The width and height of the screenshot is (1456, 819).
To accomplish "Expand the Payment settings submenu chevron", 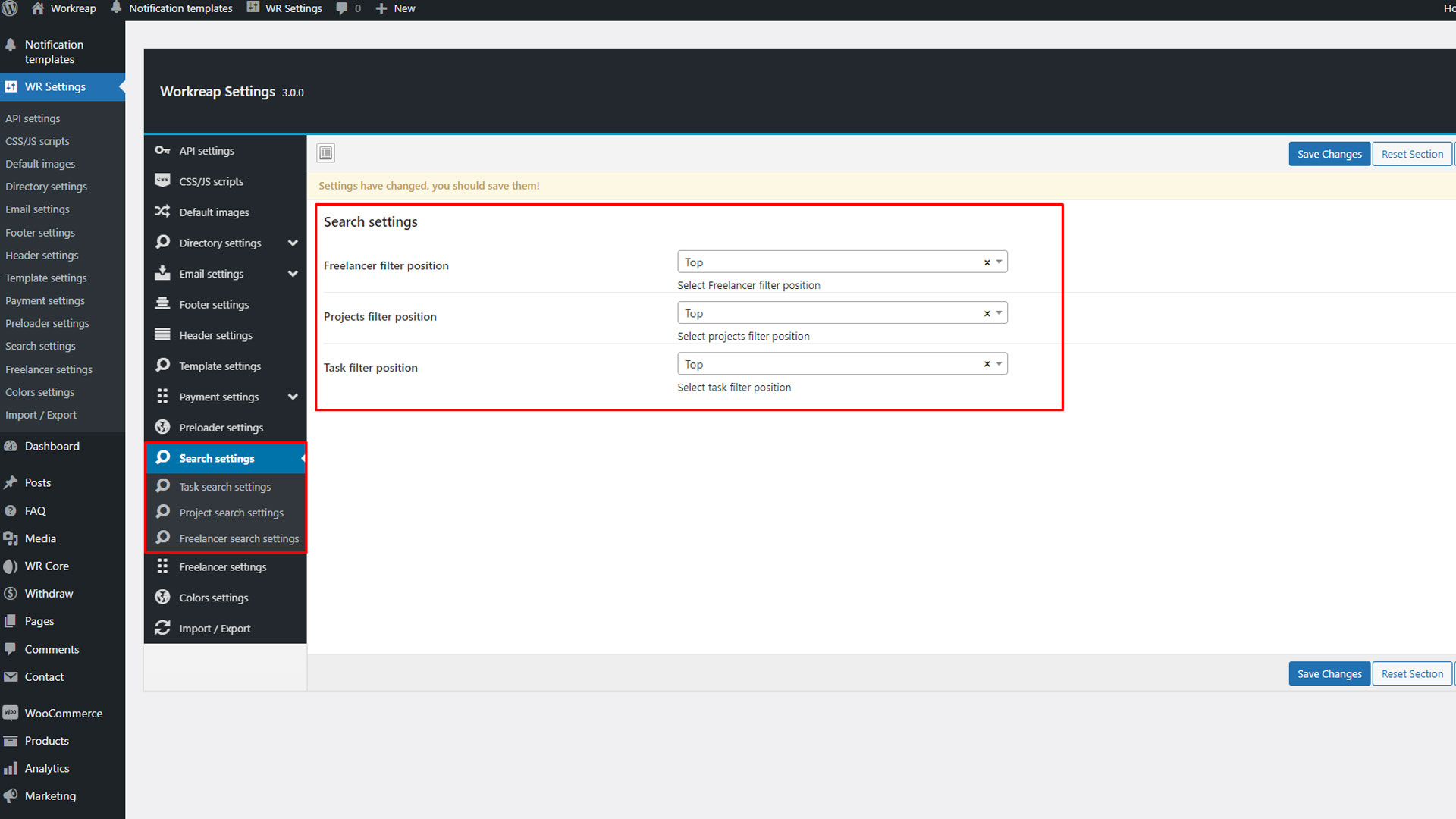I will tap(293, 397).
